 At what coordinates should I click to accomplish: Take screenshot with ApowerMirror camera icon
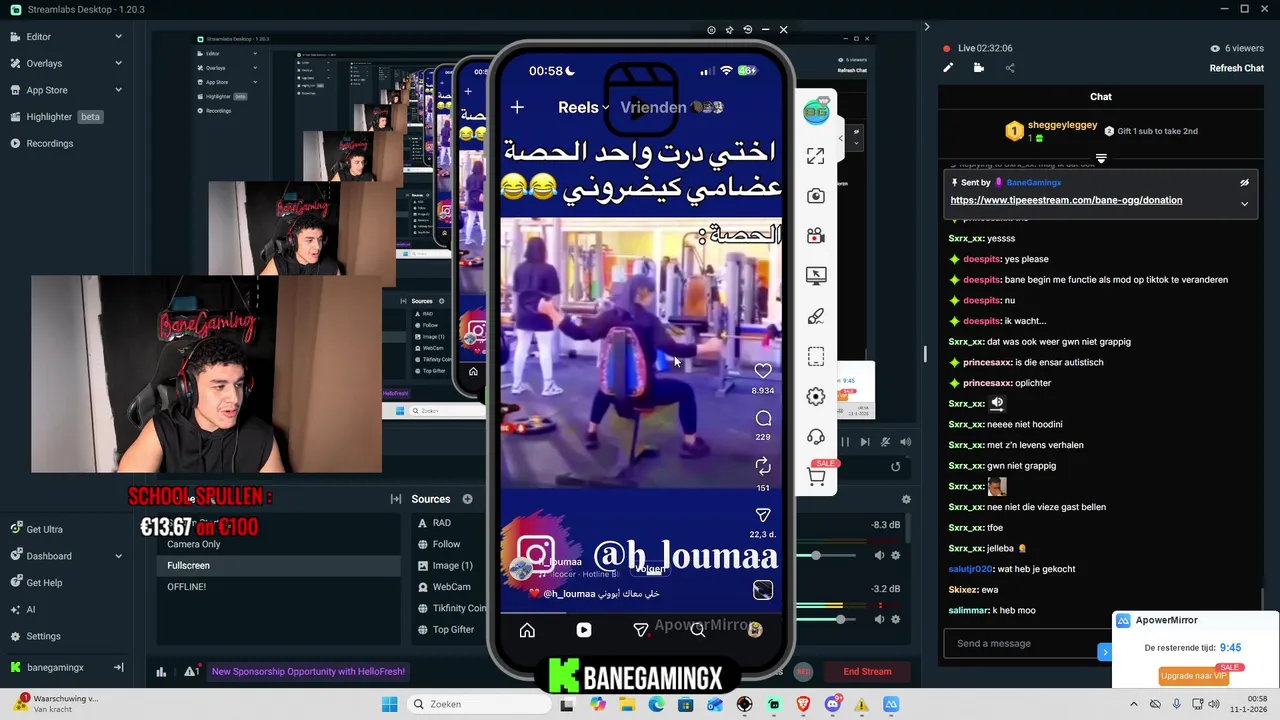click(816, 196)
